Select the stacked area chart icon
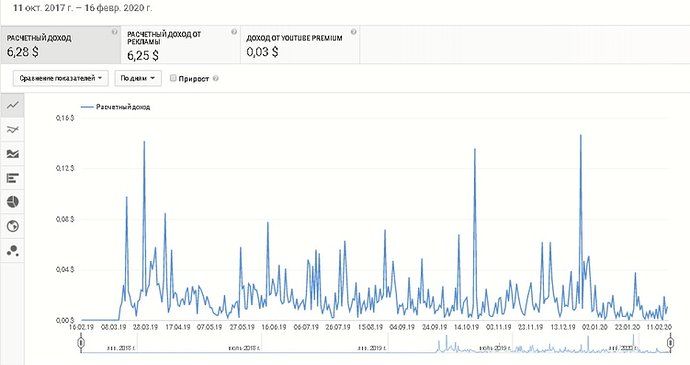This screenshot has width=690, height=365. (13, 154)
